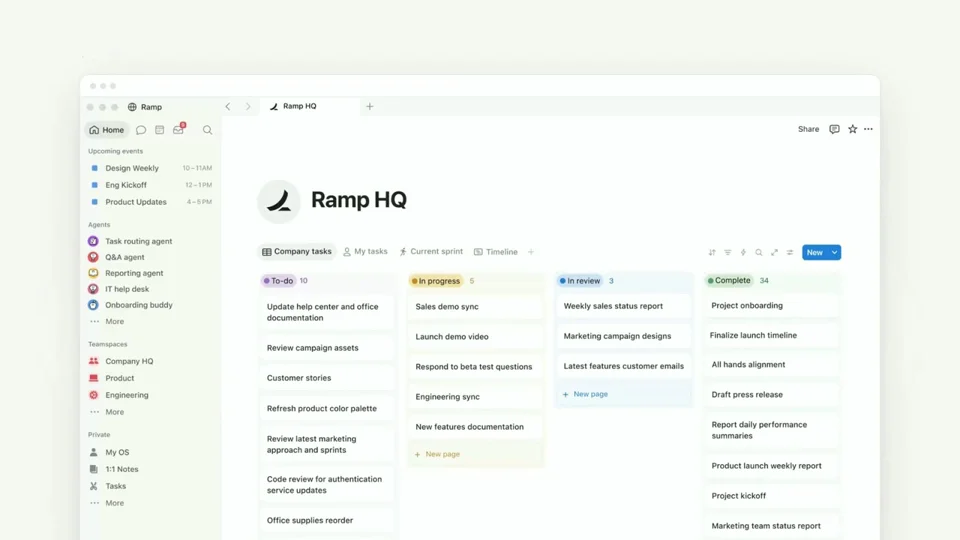Go forward with the right arrow
Screen dimensions: 960x540
tap(248, 107)
